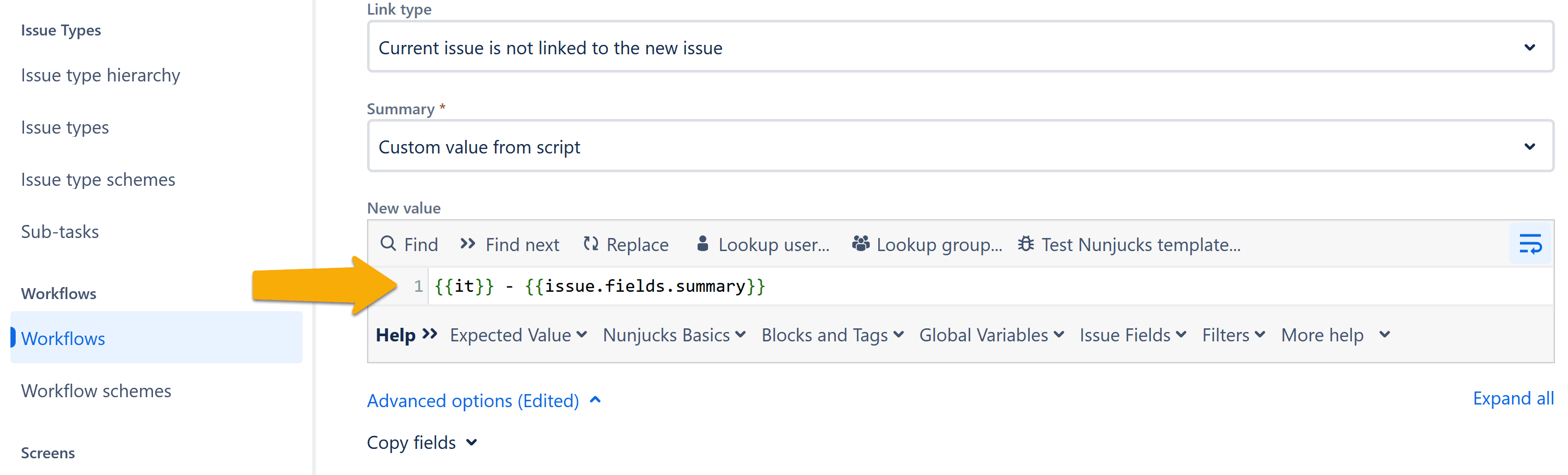
Task: Click the Replace arrows icon
Action: [x=591, y=244]
